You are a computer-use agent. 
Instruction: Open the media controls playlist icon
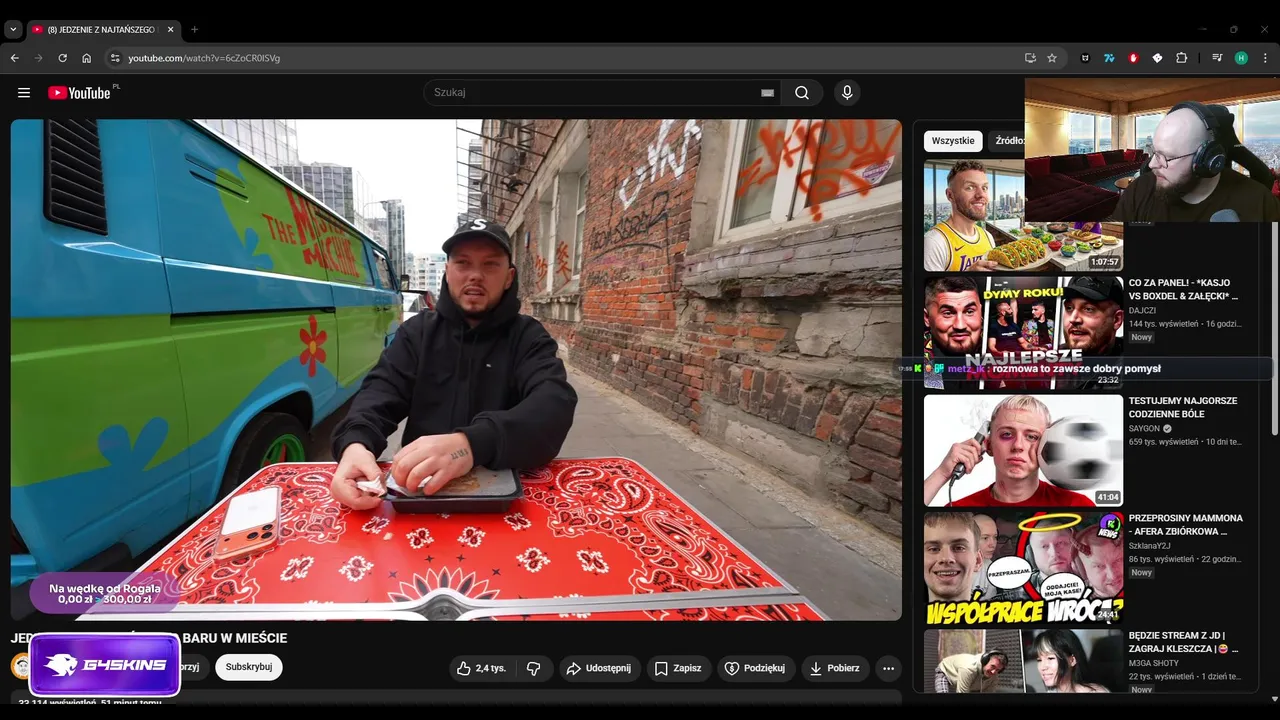click(1217, 58)
